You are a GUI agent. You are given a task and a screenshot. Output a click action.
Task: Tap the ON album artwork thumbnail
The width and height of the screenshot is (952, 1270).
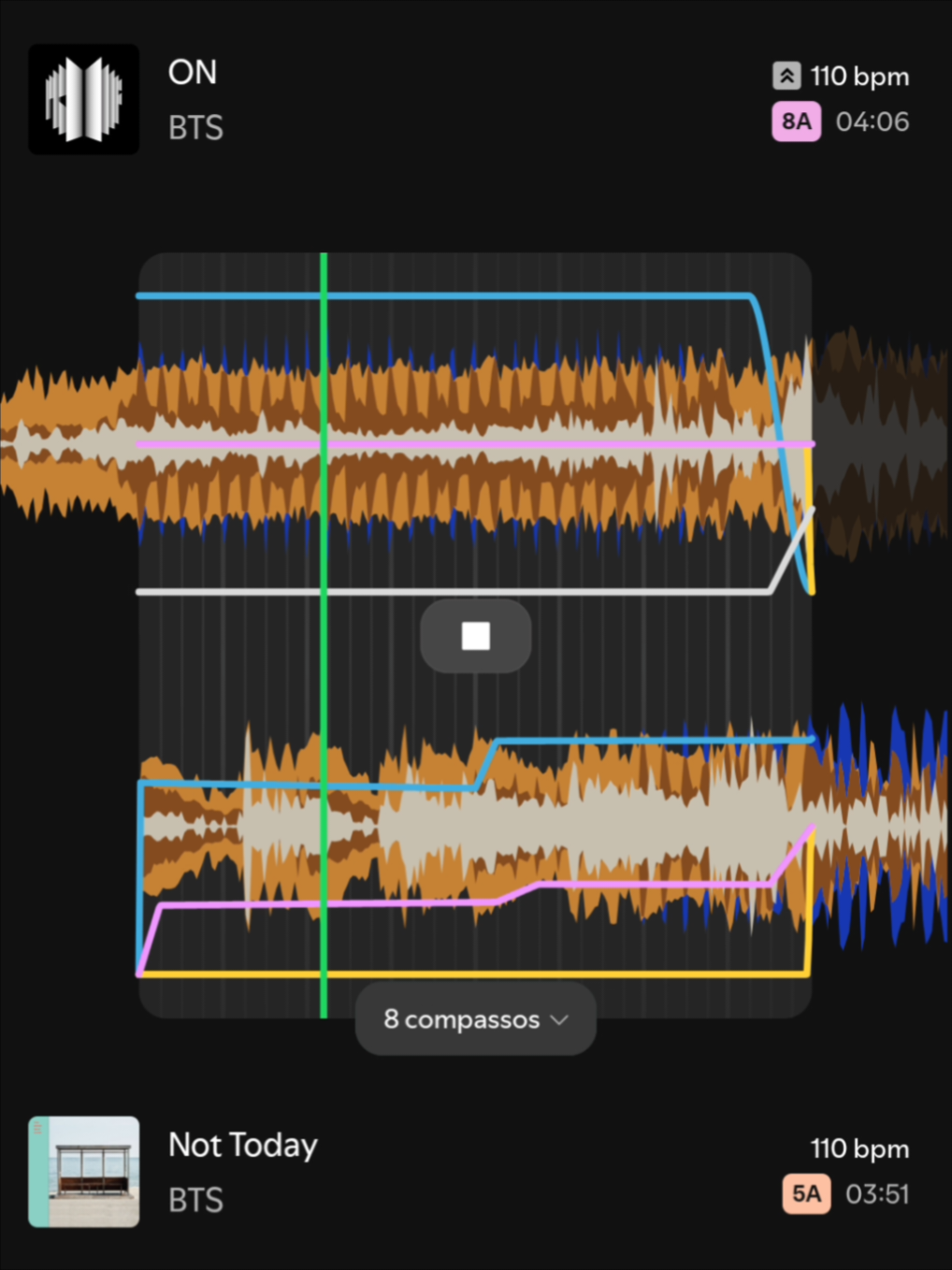click(x=84, y=99)
